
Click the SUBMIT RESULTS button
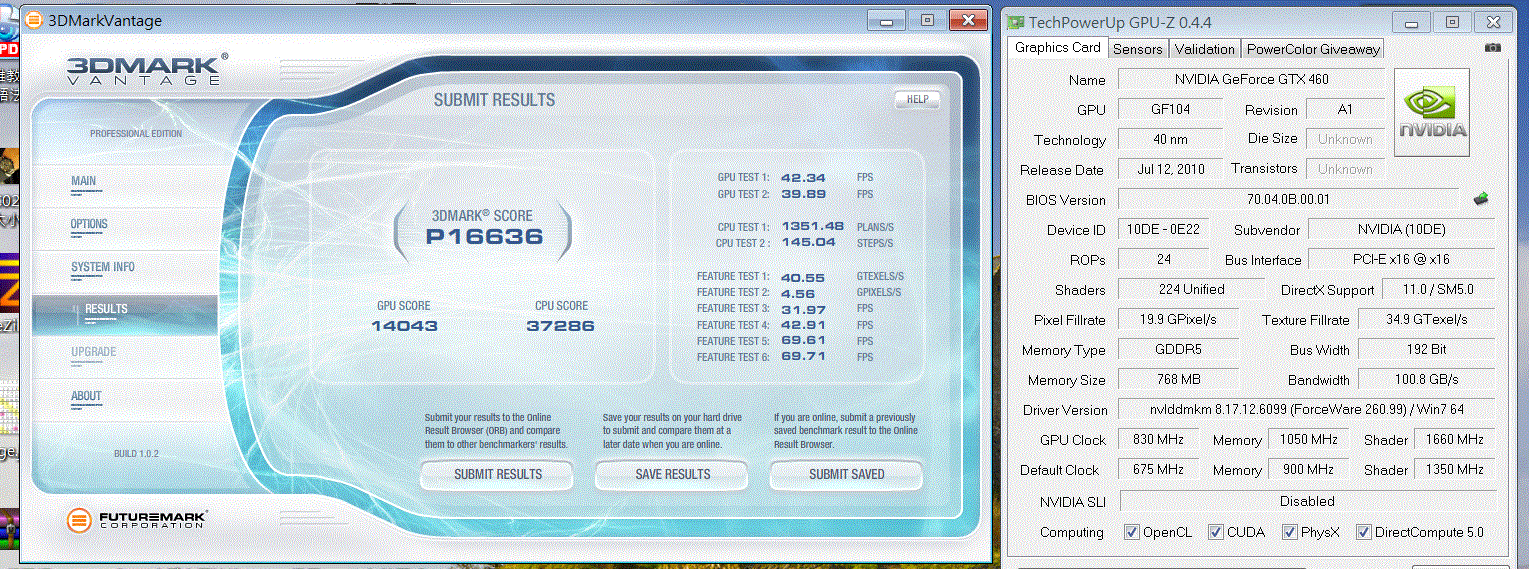497,474
